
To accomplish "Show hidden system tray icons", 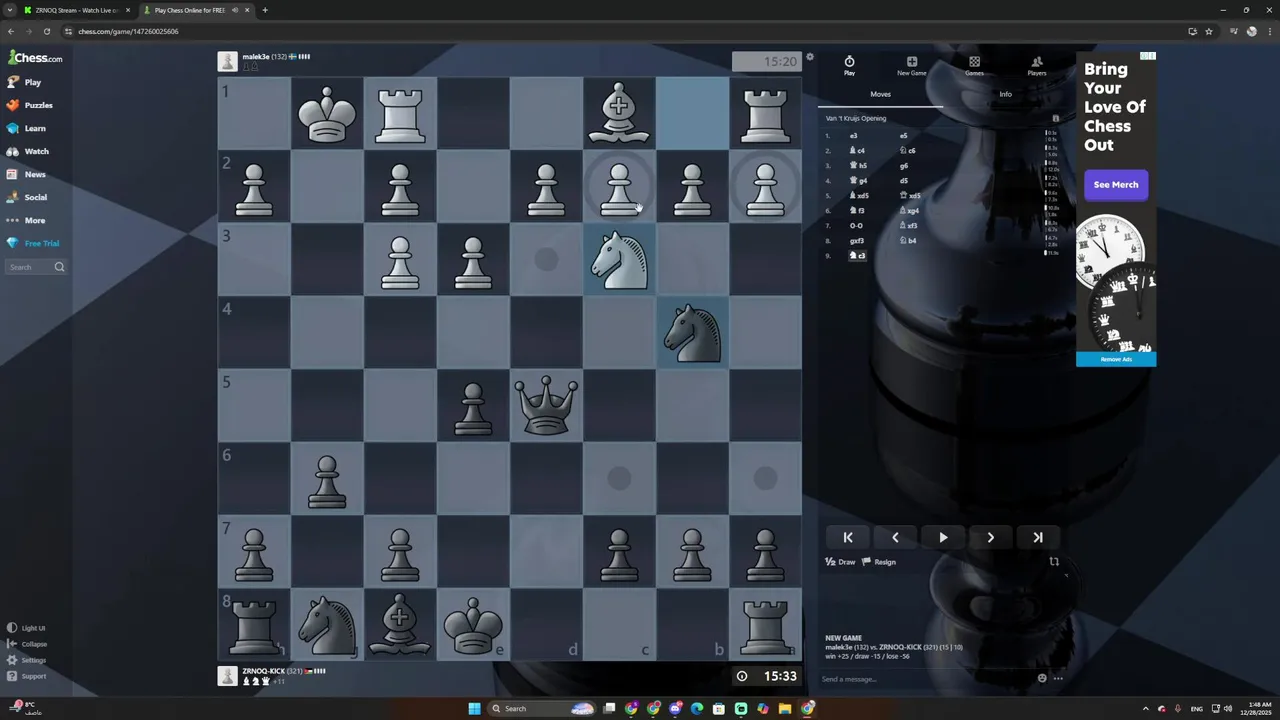I will click(x=1145, y=708).
